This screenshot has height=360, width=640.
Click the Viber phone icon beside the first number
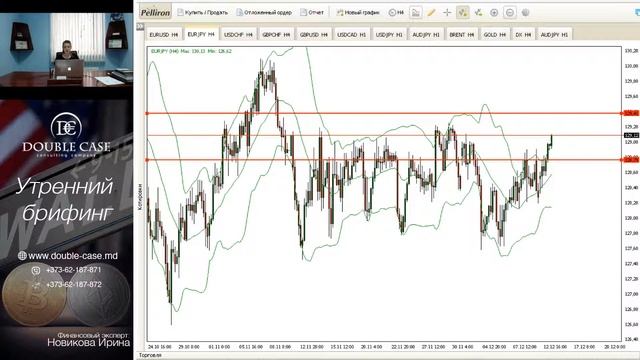coord(36,270)
